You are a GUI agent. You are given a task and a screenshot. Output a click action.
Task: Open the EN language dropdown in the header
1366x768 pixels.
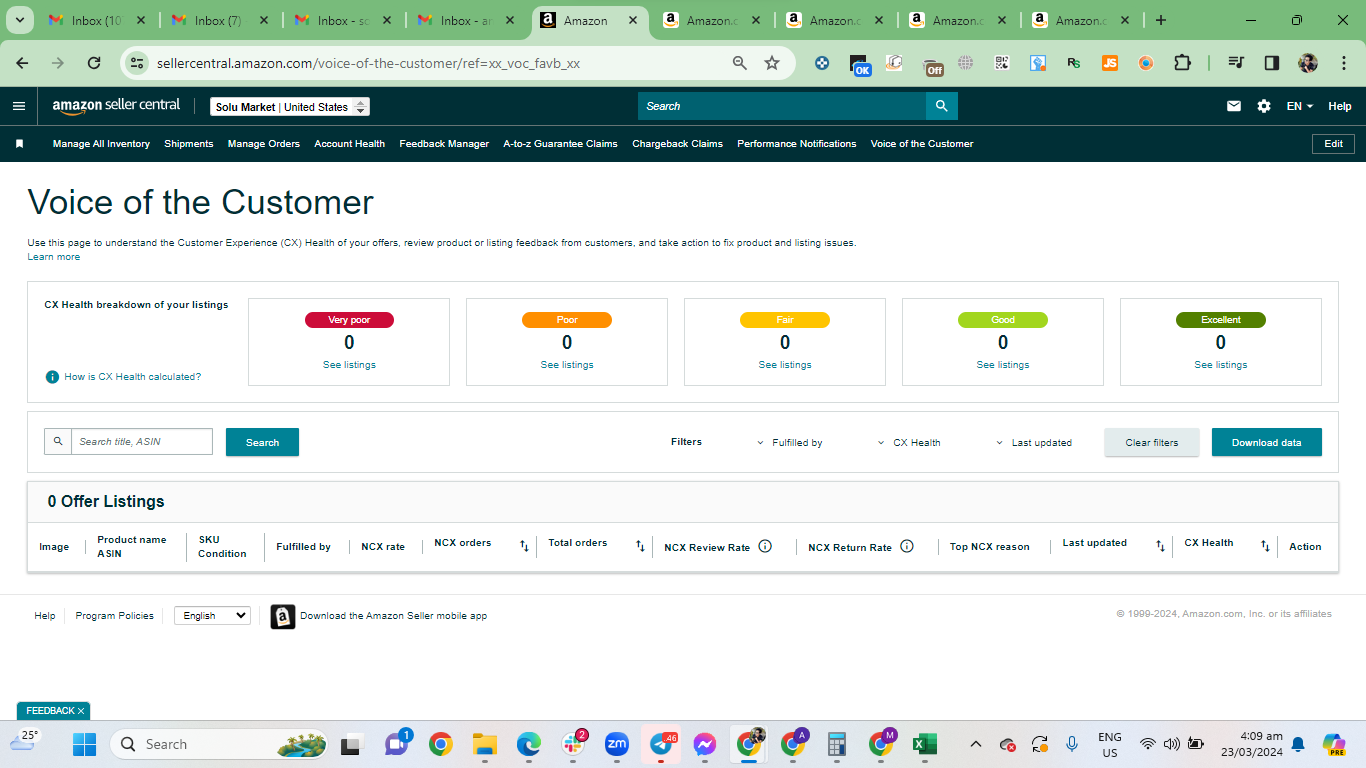tap(1300, 106)
